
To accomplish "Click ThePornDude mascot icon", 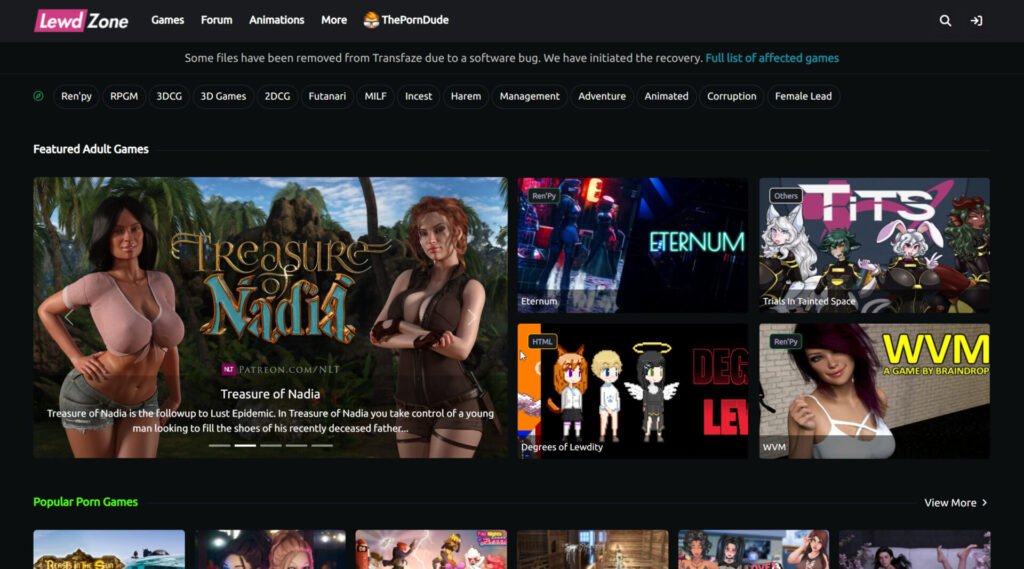I will click(x=371, y=20).
